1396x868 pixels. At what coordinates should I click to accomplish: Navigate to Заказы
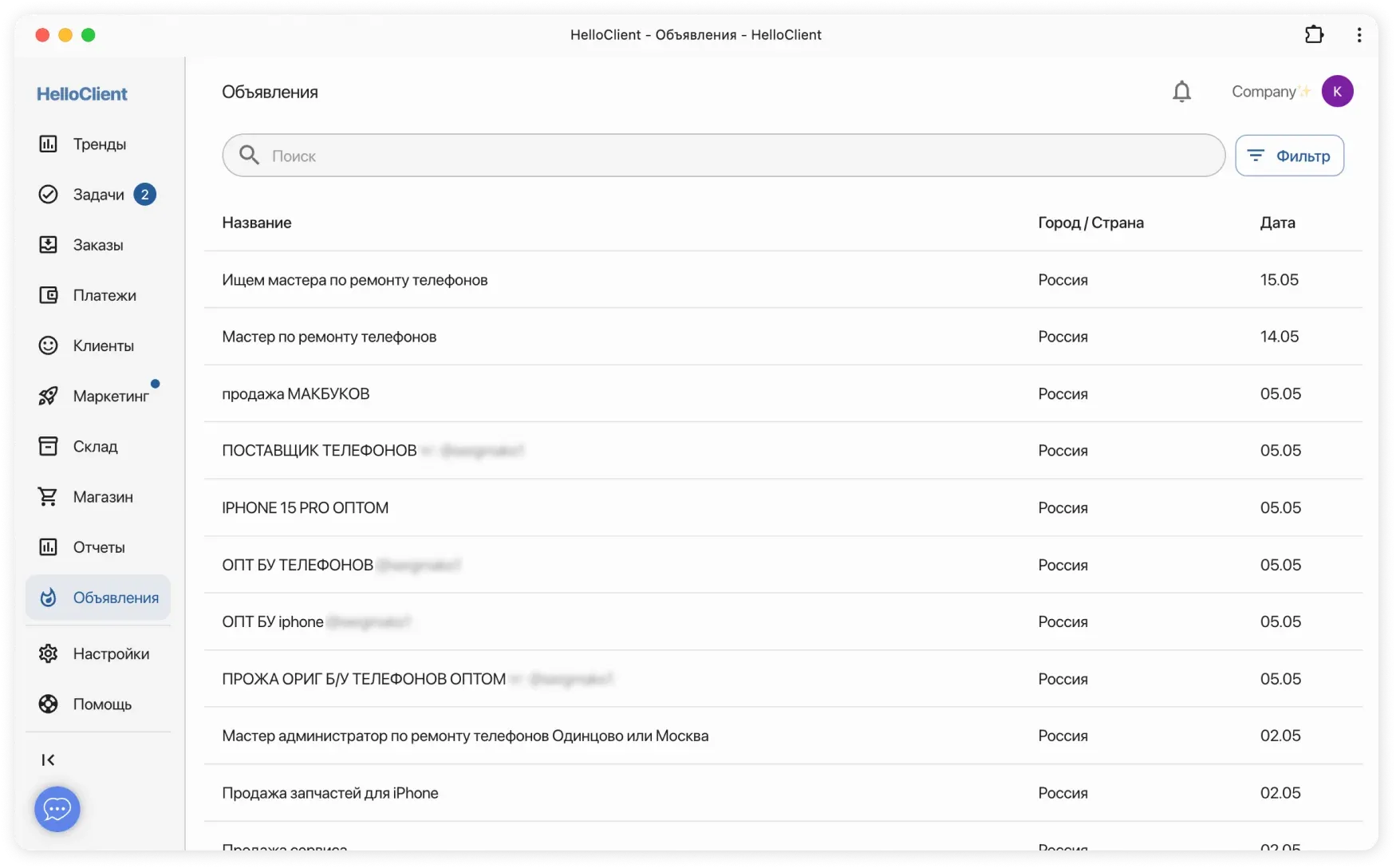pos(97,245)
